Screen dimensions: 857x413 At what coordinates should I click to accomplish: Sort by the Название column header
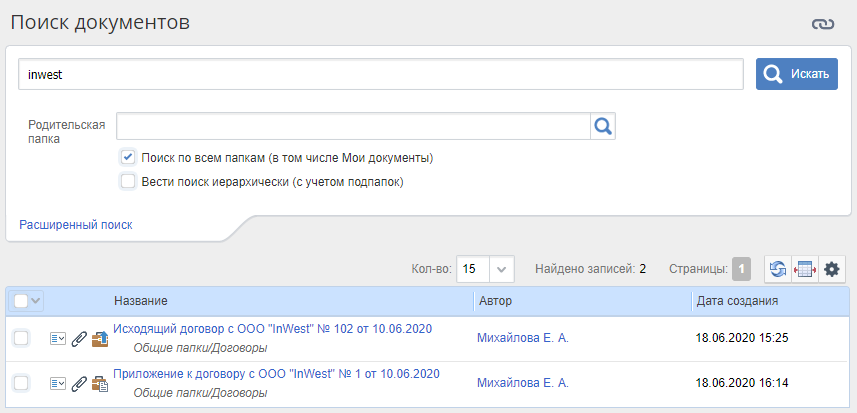tap(141, 301)
